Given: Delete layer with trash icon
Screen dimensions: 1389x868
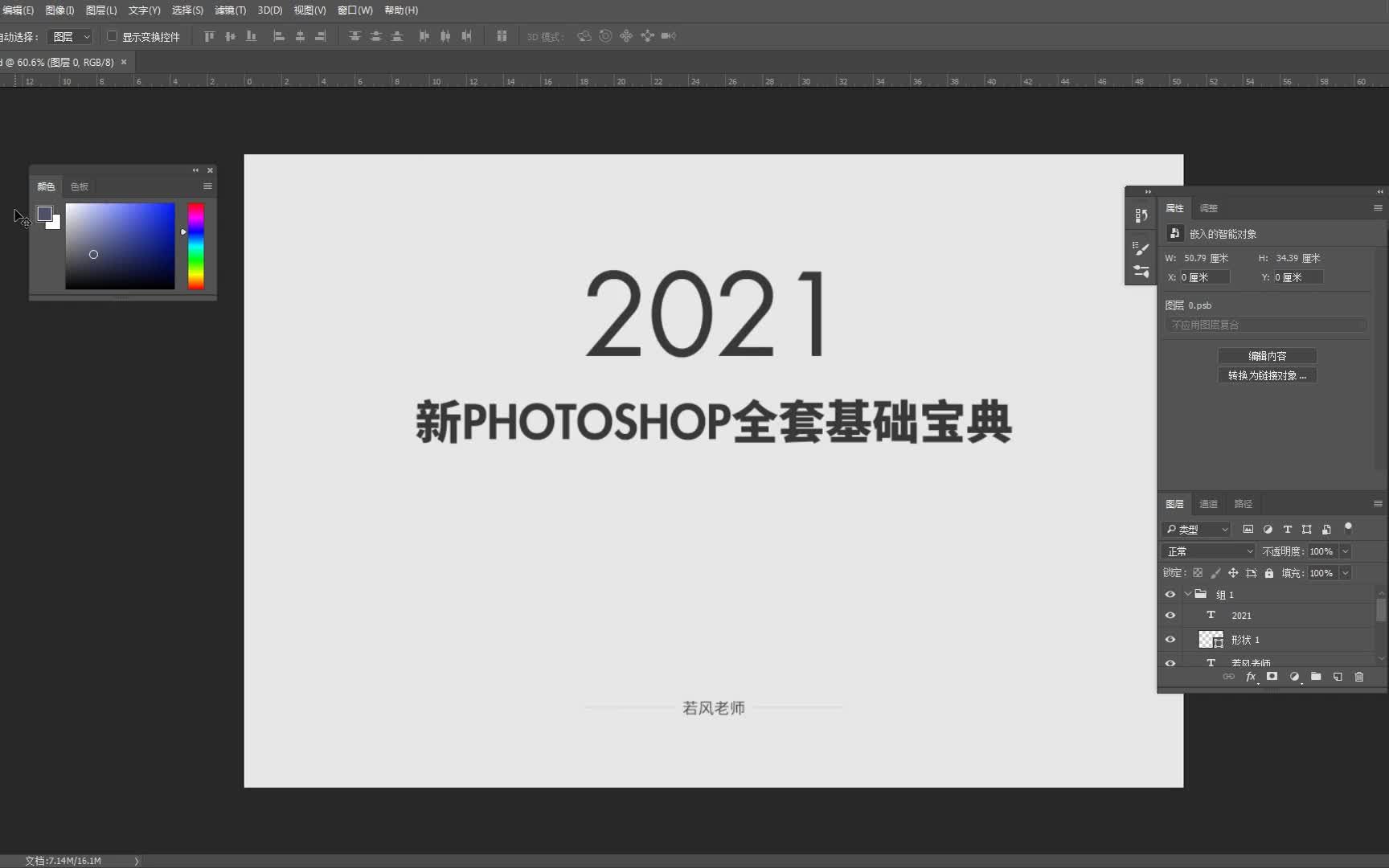Looking at the screenshot, I should pyautogui.click(x=1359, y=677).
